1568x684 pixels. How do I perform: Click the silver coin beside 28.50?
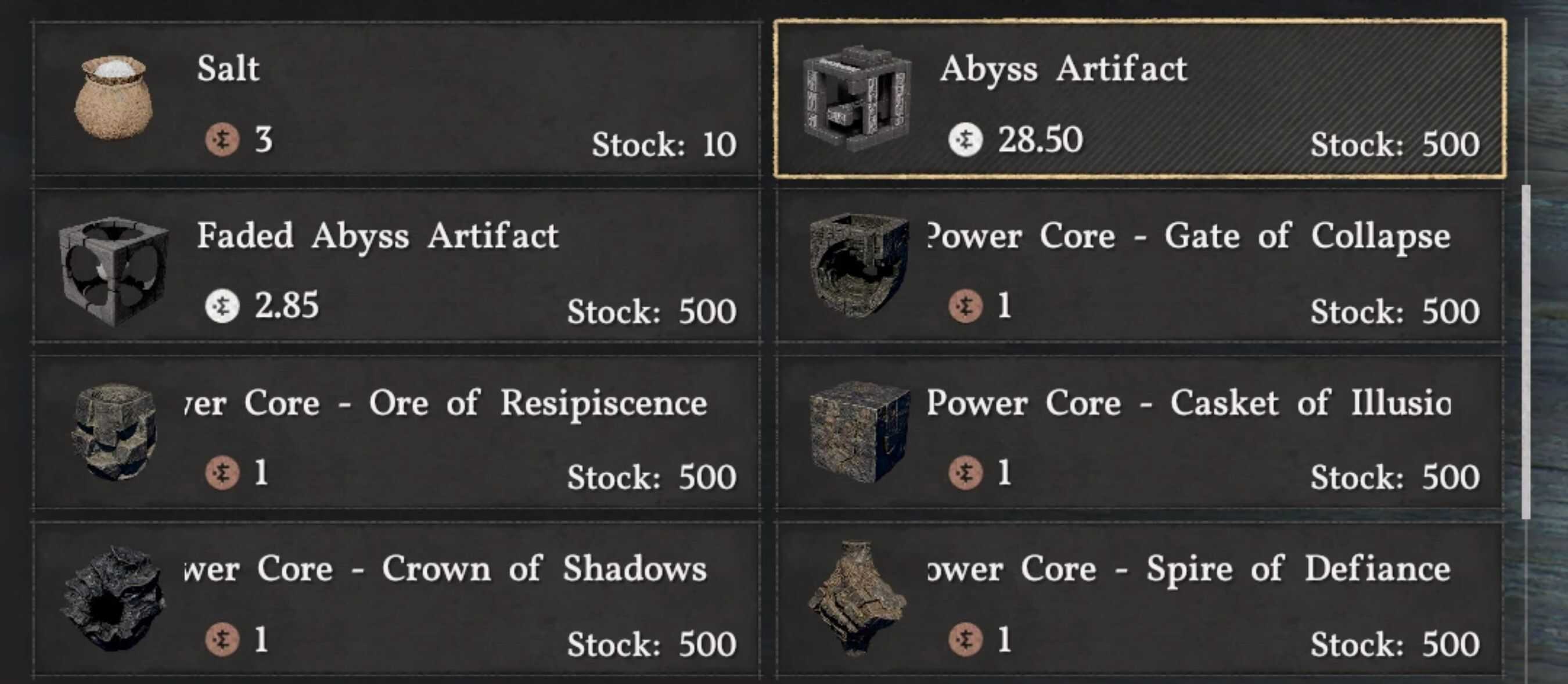click(x=965, y=139)
